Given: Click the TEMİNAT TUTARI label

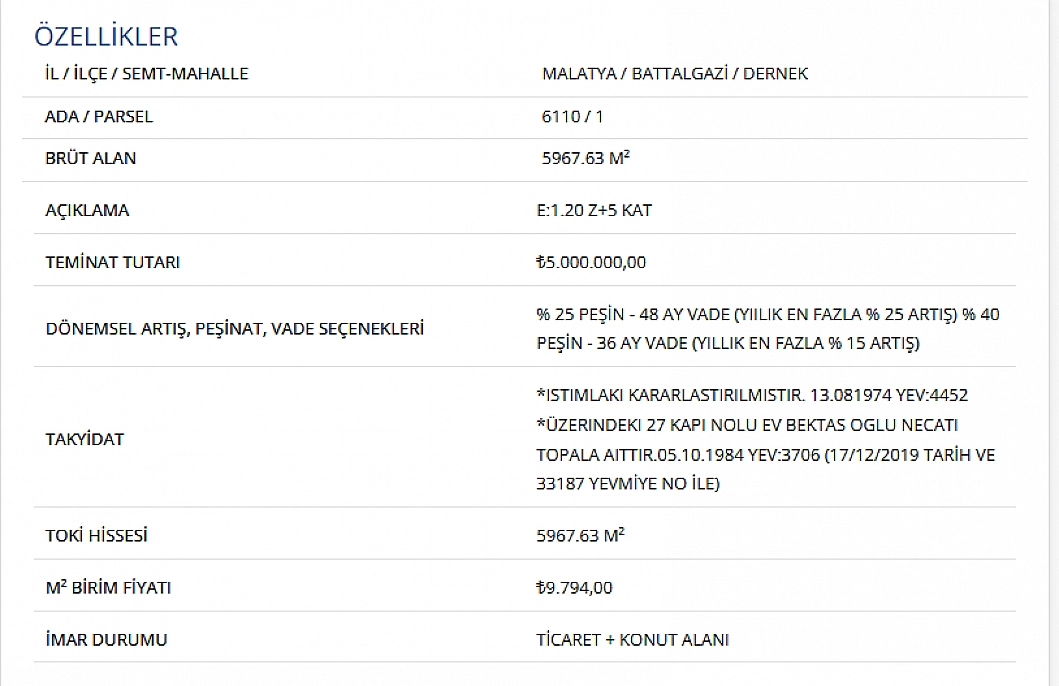Looking at the screenshot, I should 113,262.
